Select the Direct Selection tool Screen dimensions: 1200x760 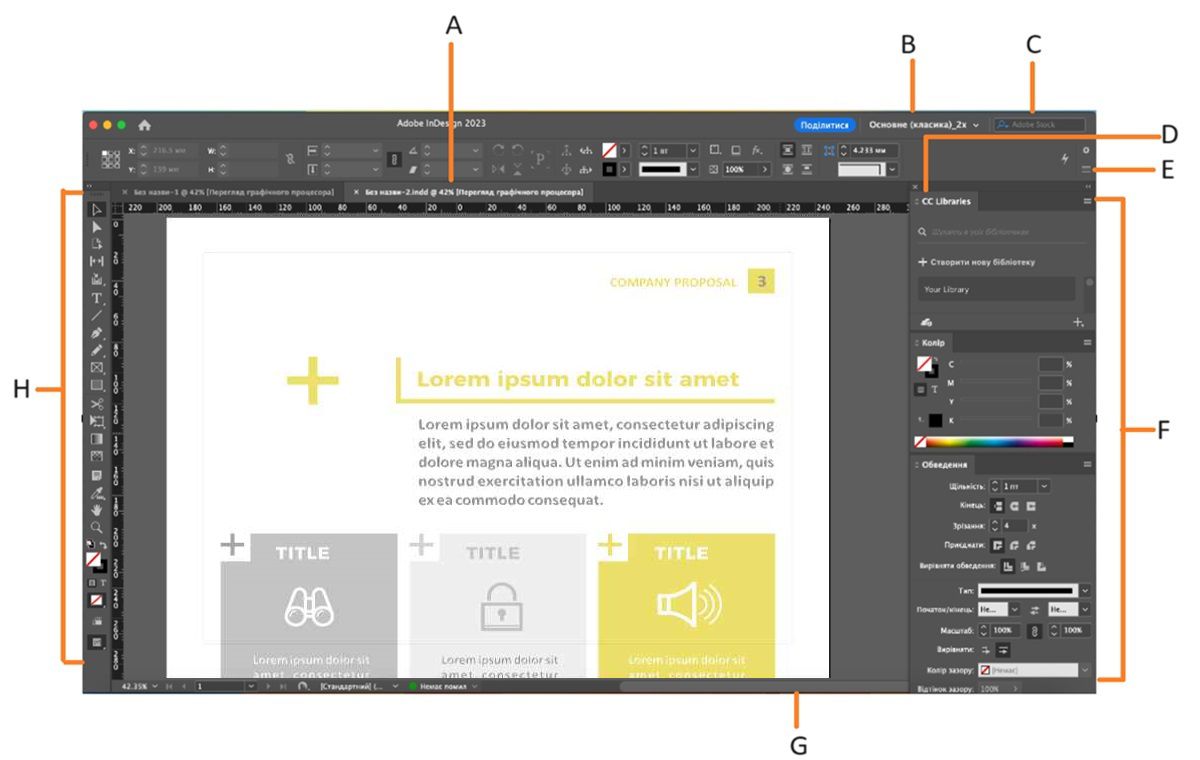97,227
